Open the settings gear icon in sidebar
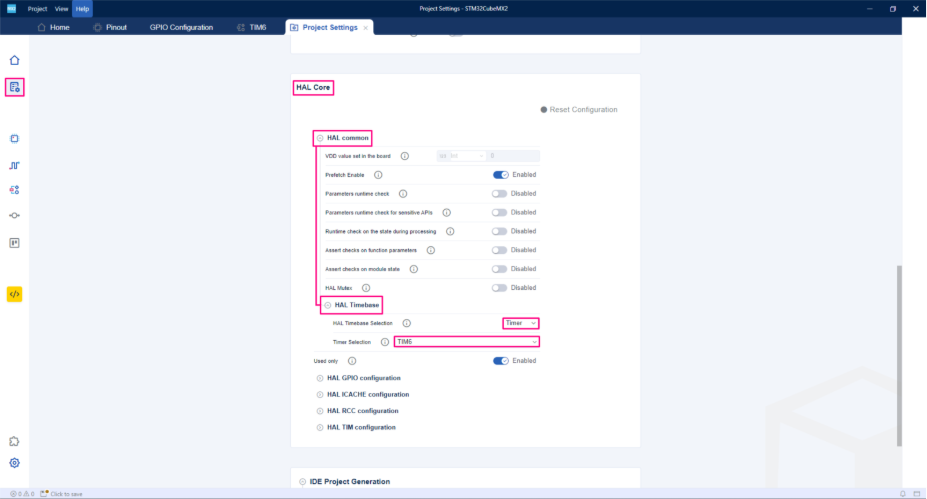927x499 pixels. pos(14,463)
